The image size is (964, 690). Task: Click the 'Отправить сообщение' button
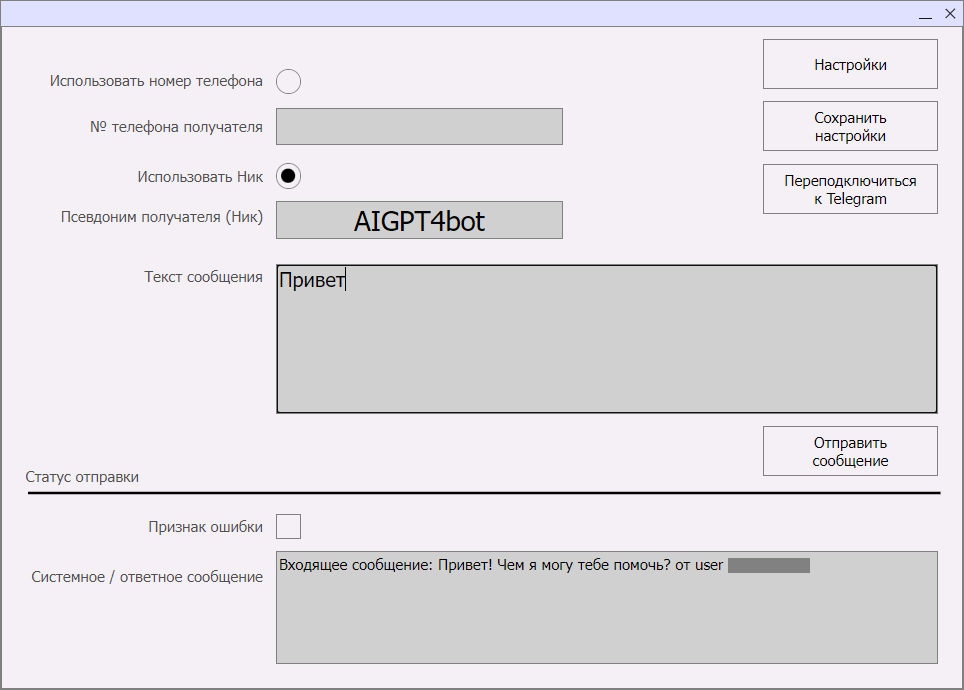click(849, 450)
